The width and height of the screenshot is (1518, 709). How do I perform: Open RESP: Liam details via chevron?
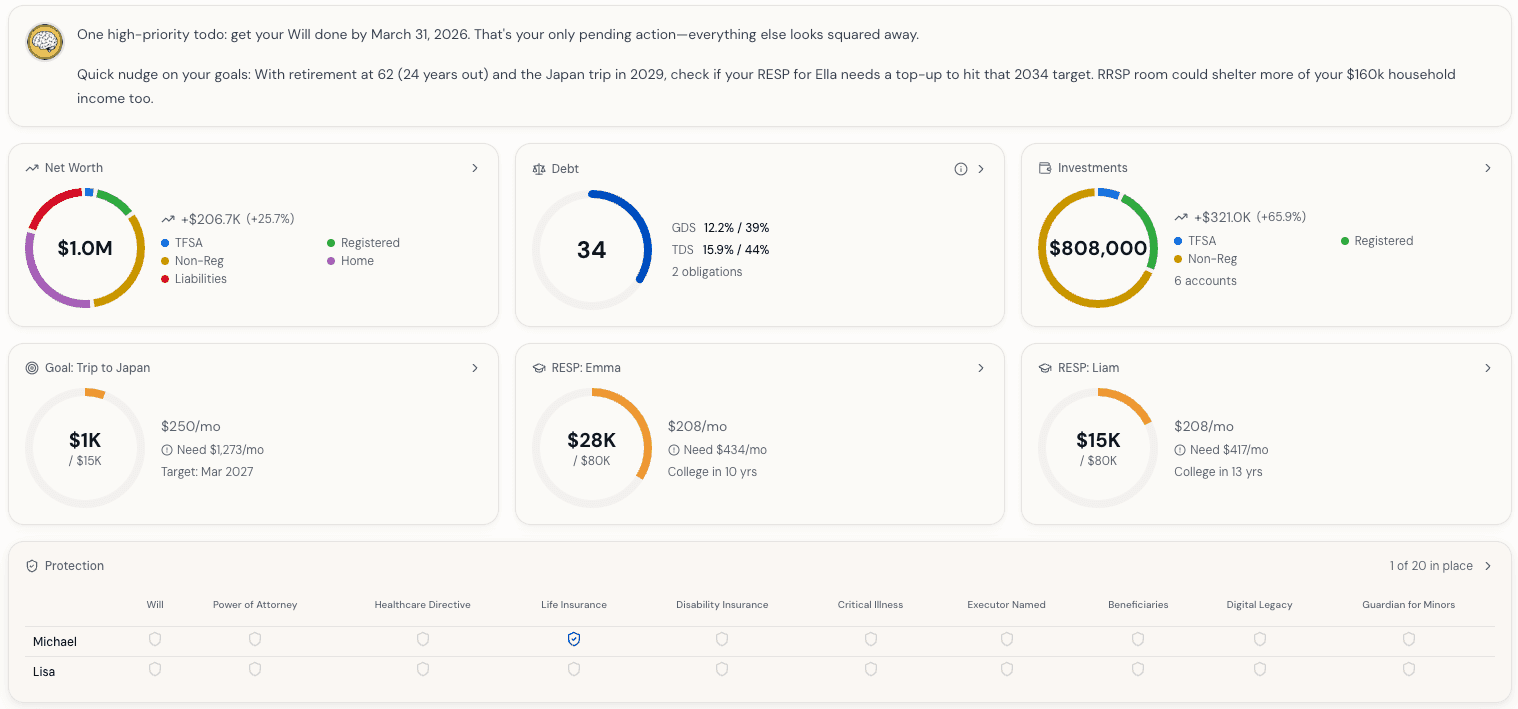1488,367
